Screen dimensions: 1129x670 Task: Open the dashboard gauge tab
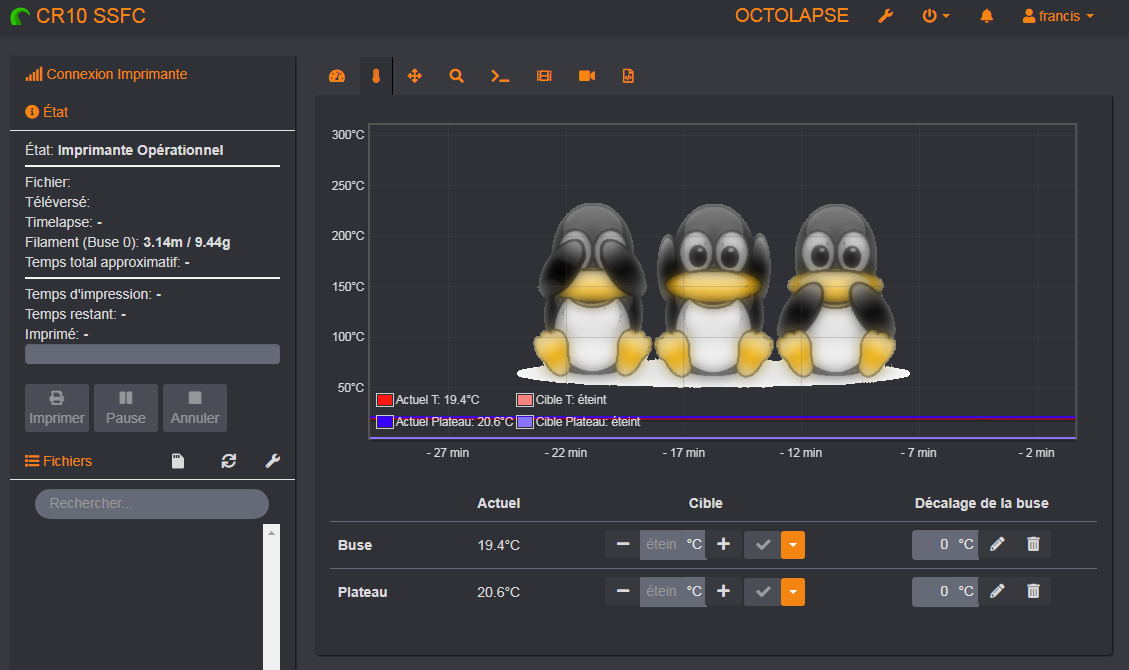(x=337, y=76)
